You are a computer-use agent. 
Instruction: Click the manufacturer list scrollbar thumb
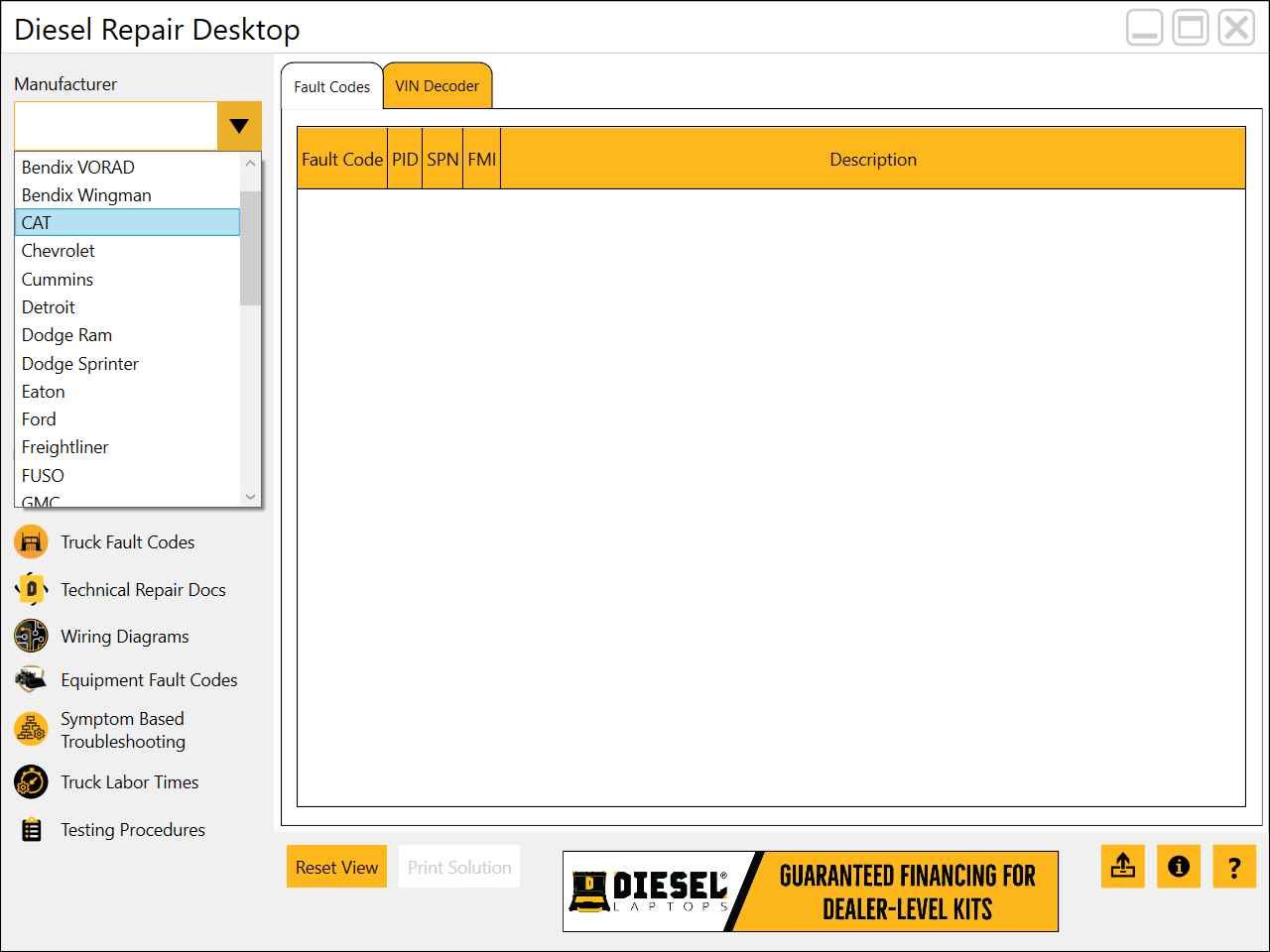pyautogui.click(x=250, y=248)
